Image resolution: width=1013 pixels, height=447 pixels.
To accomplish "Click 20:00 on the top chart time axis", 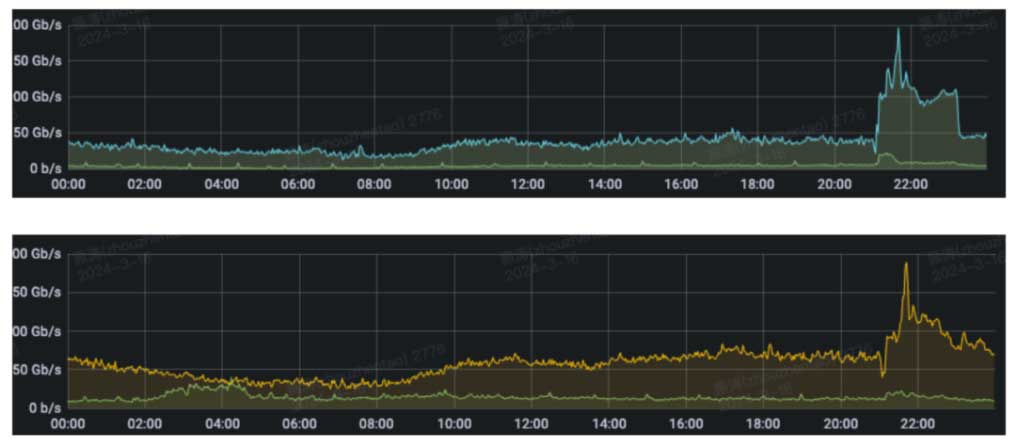I will tap(835, 184).
